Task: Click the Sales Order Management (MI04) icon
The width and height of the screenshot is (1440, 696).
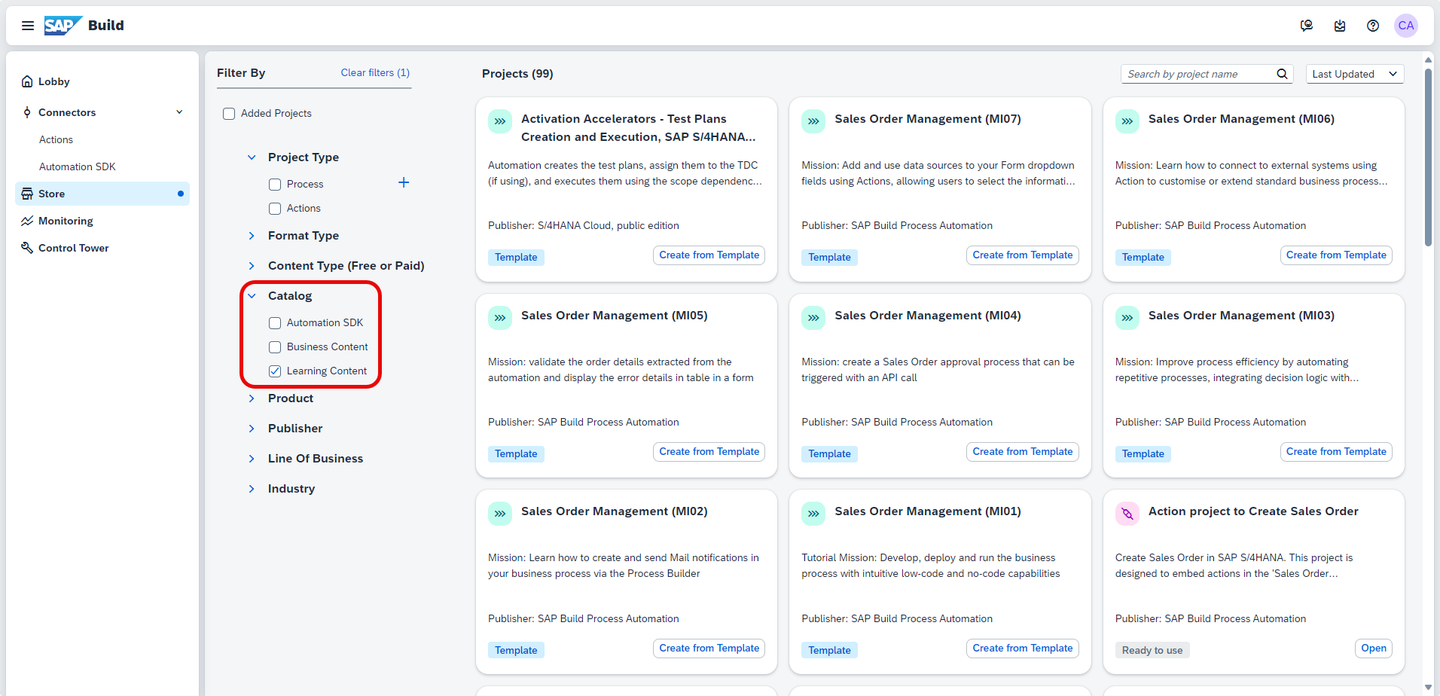Action: [x=813, y=317]
